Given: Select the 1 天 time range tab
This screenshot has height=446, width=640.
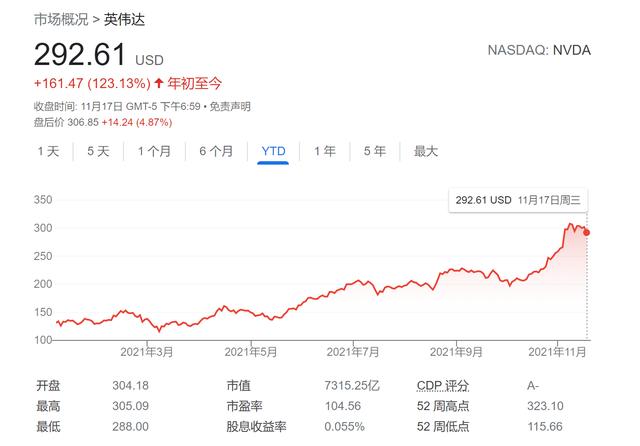Looking at the screenshot, I should (x=49, y=151).
